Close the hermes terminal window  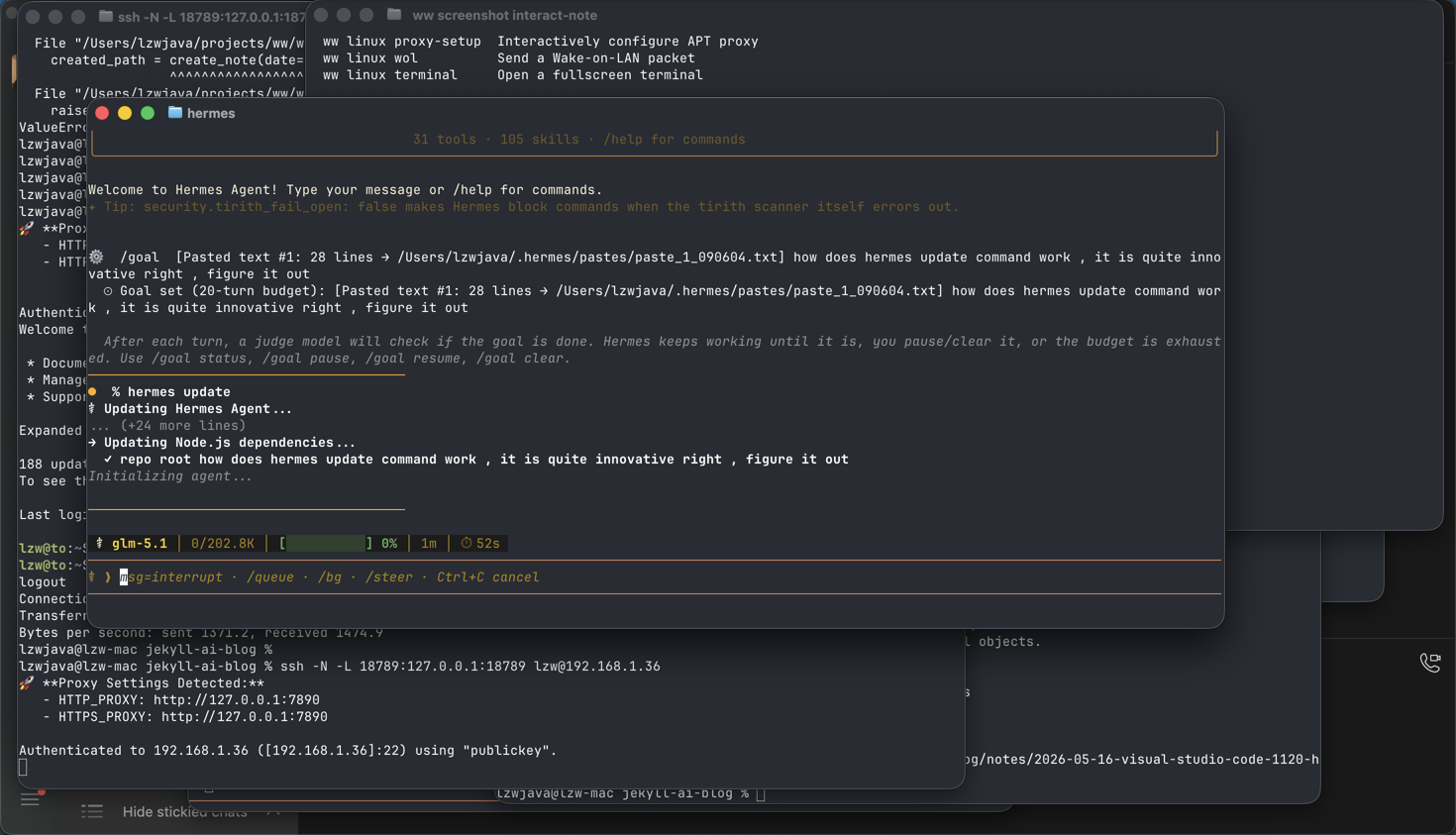coord(102,113)
